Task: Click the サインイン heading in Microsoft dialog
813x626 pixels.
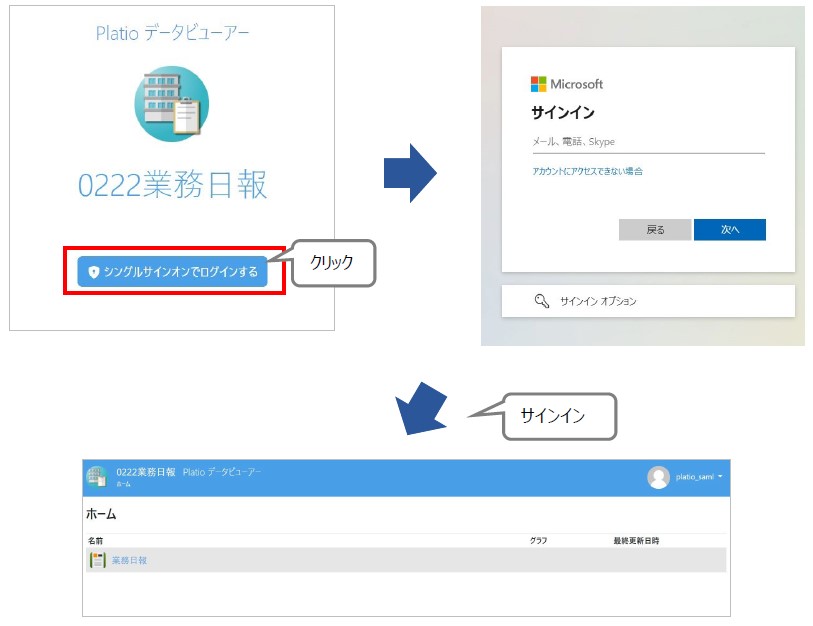Action: pyautogui.click(x=563, y=113)
